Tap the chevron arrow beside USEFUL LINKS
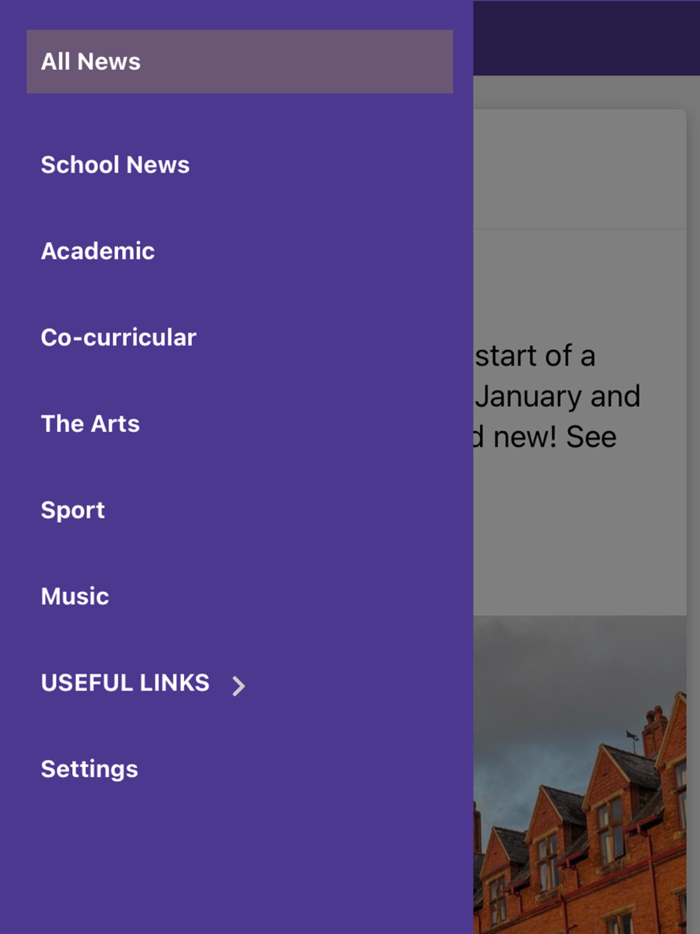This screenshot has height=934, width=700. click(238, 686)
